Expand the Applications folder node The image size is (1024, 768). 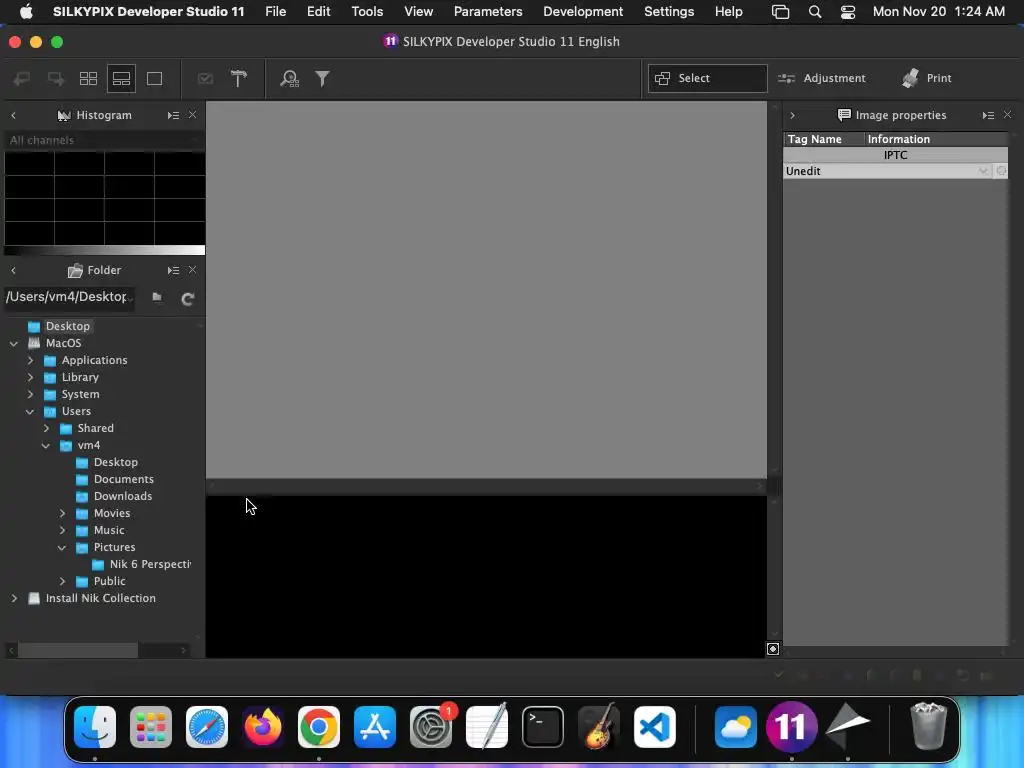coord(30,360)
